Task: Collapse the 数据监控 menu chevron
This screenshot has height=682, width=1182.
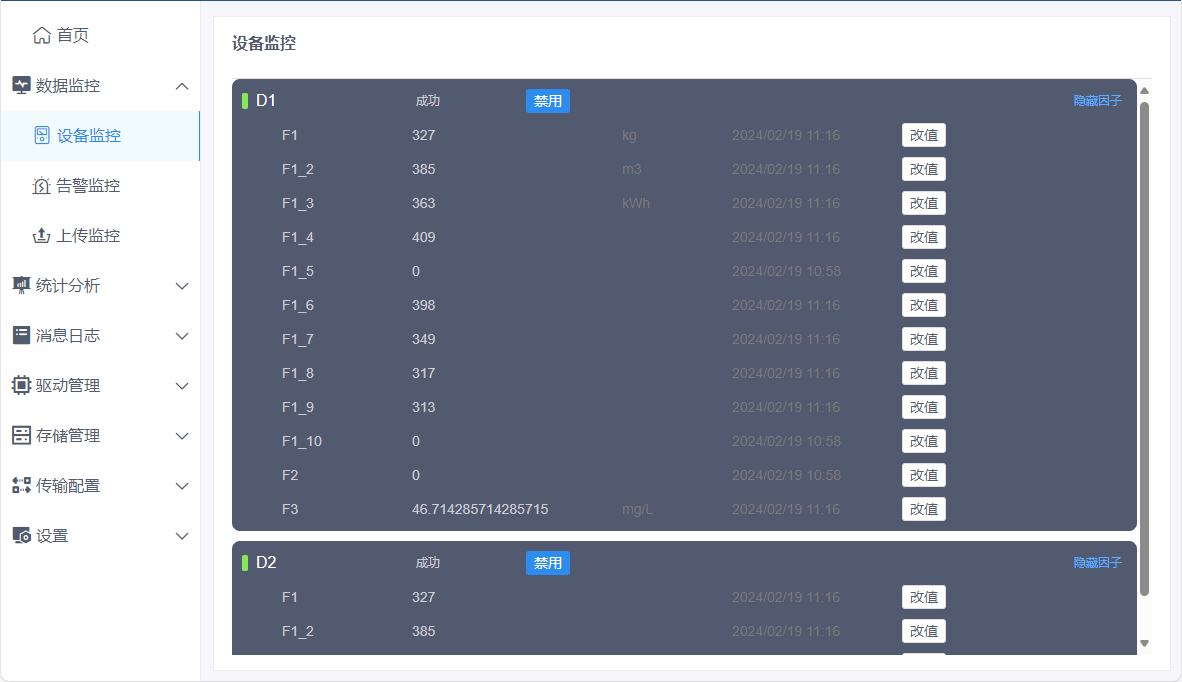Action: [x=182, y=86]
